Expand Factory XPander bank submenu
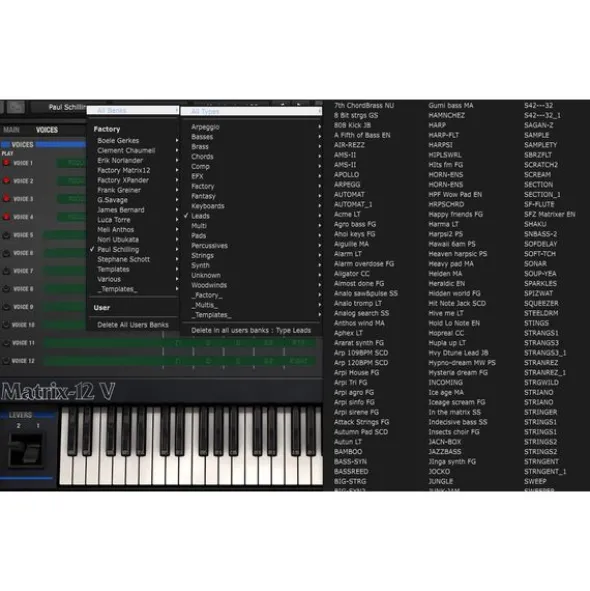590x591 pixels. pyautogui.click(x=133, y=180)
